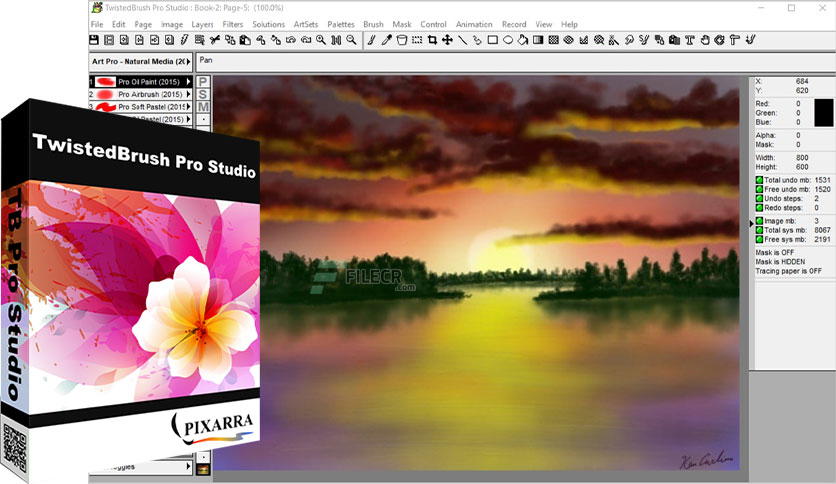The height and width of the screenshot is (484, 836).
Task: Toggle the M button beside brush list
Action: point(203,107)
